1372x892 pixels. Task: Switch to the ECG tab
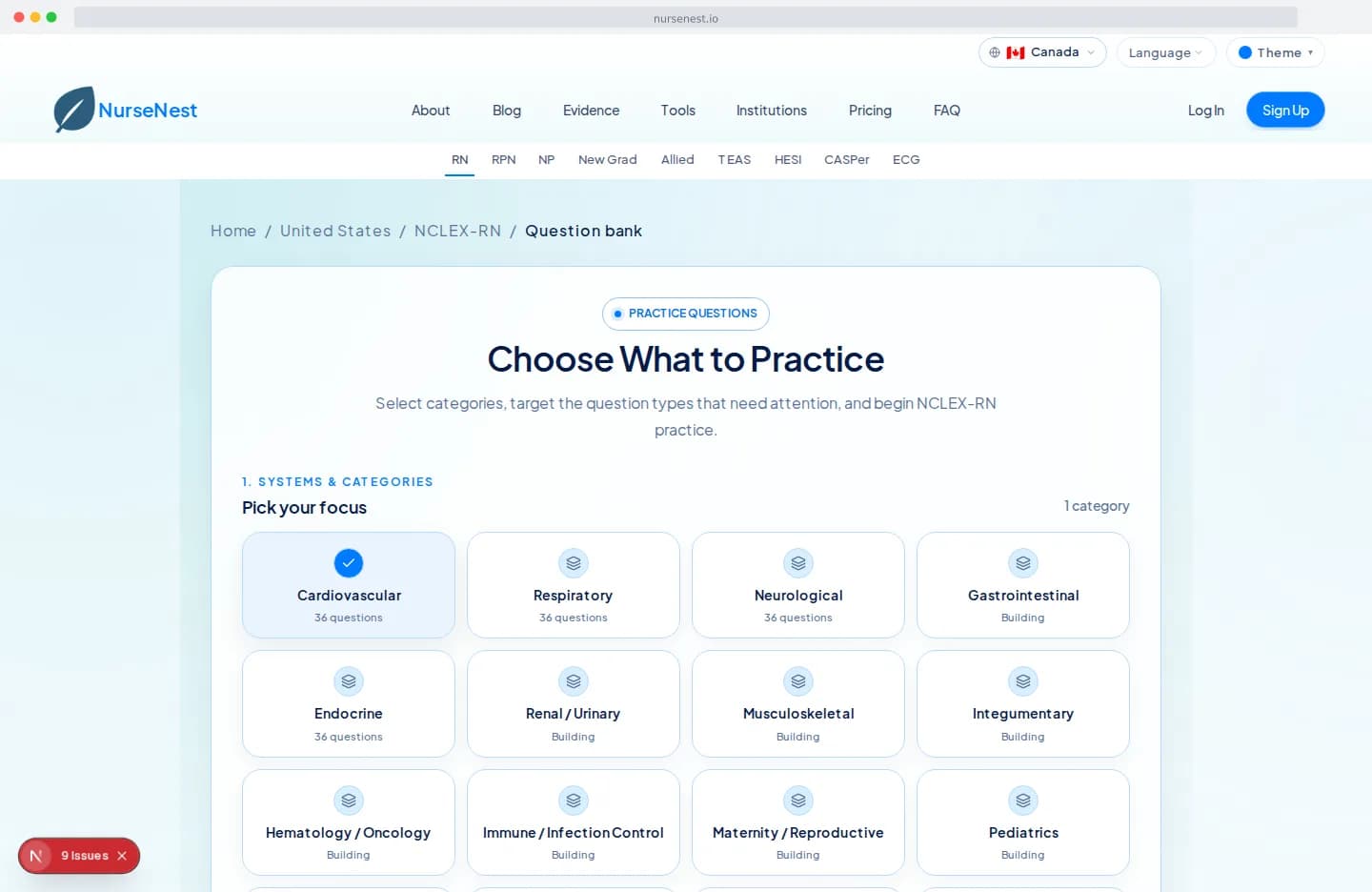tap(906, 160)
